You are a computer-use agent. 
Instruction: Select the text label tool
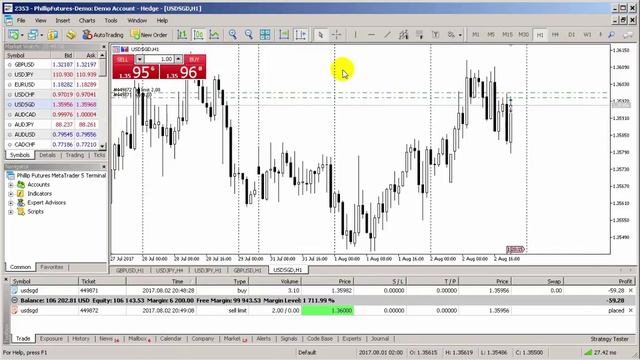tap(436, 35)
